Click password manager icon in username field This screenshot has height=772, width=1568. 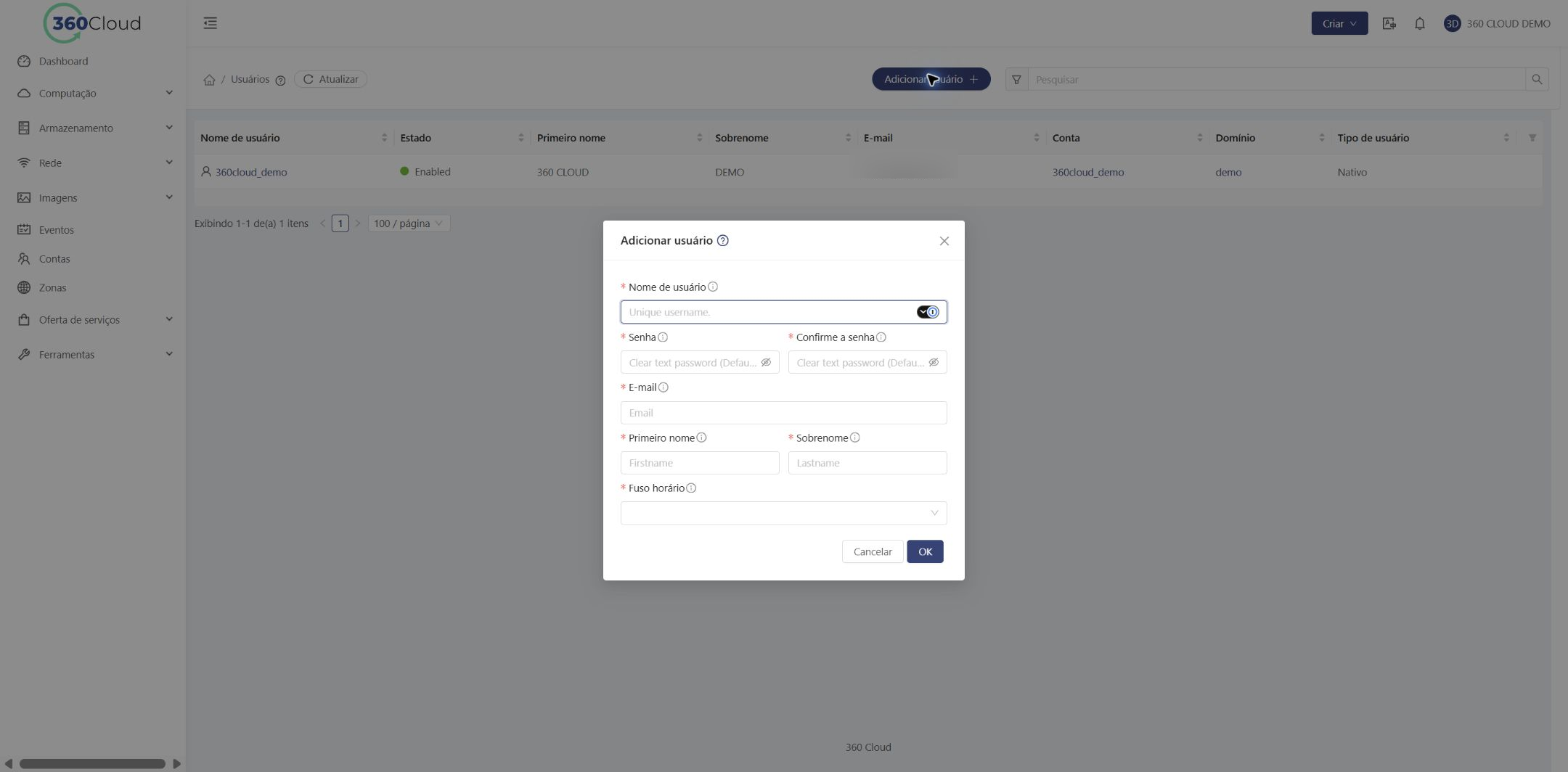coord(928,312)
